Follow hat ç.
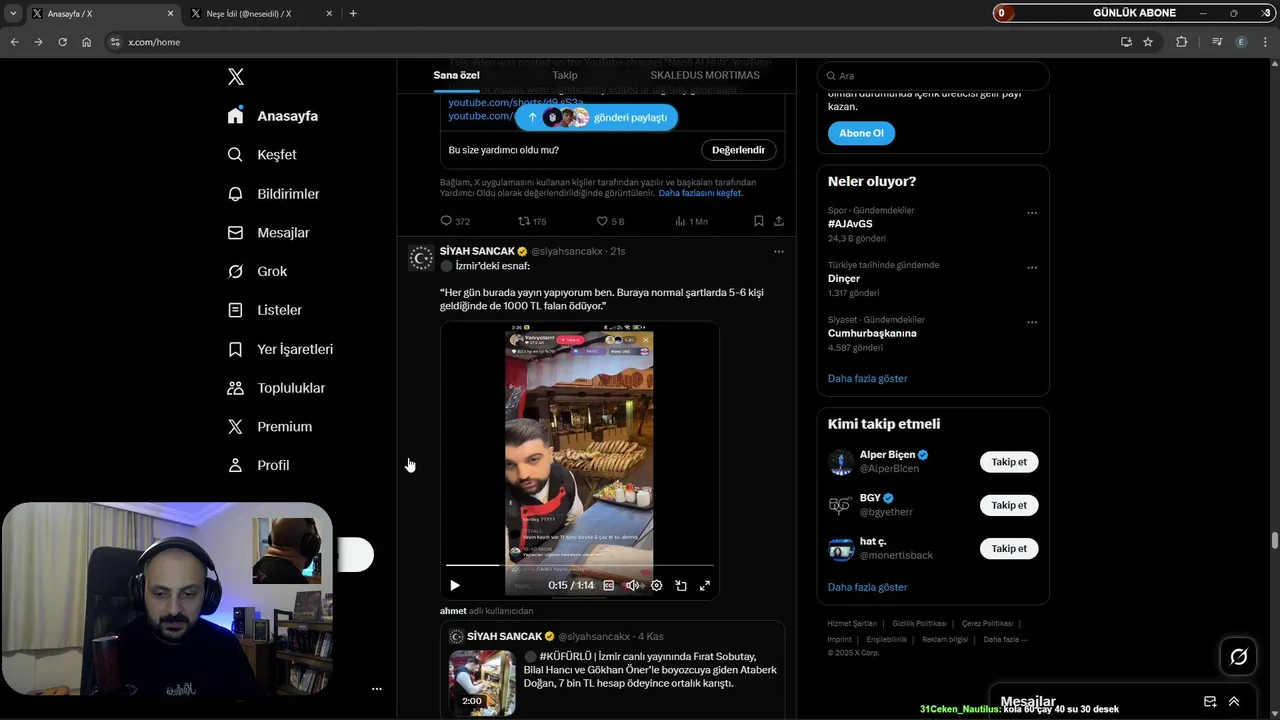This screenshot has width=1280, height=720. point(1009,548)
